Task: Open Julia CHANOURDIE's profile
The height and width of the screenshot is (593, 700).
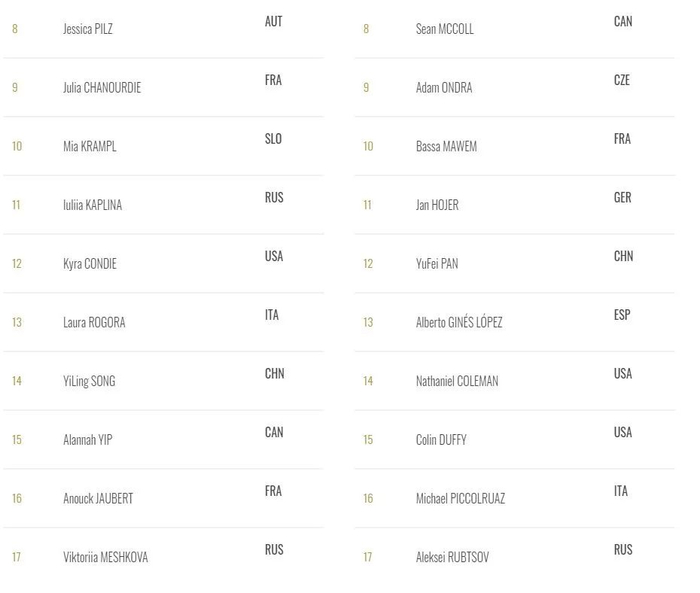Action: pos(102,88)
